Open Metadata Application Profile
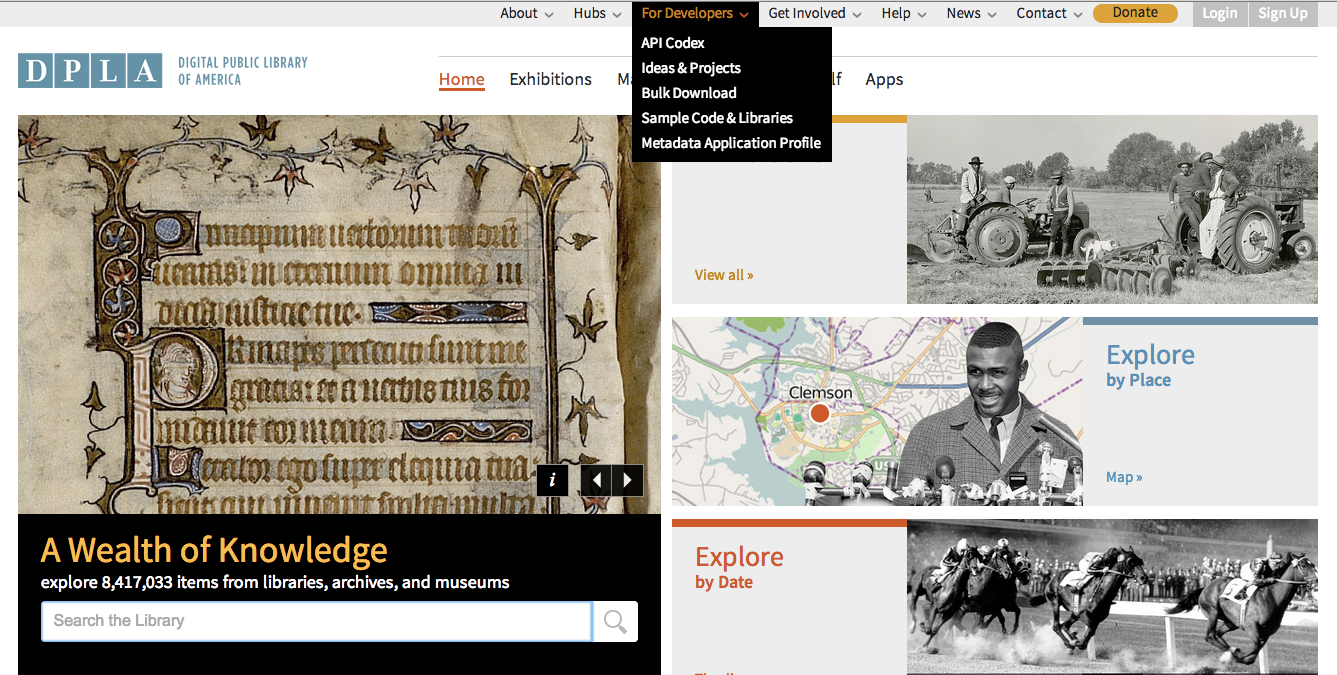 point(731,143)
